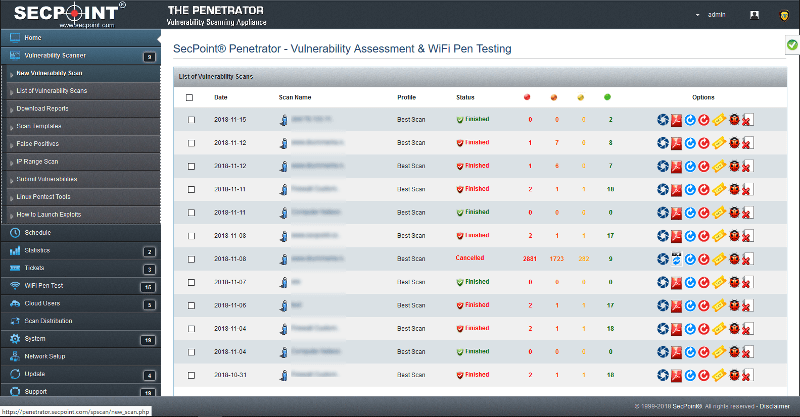
Task: Click ladybug icon in 2018-11-15 row
Action: pyautogui.click(x=734, y=119)
